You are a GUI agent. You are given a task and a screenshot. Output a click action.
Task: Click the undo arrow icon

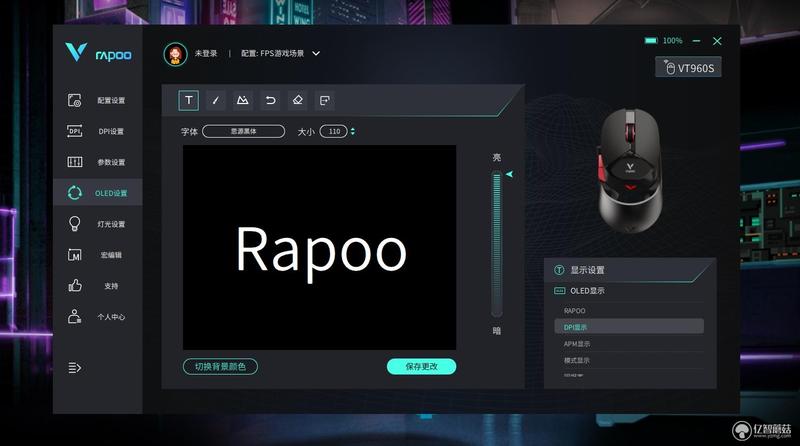pyautogui.click(x=270, y=101)
